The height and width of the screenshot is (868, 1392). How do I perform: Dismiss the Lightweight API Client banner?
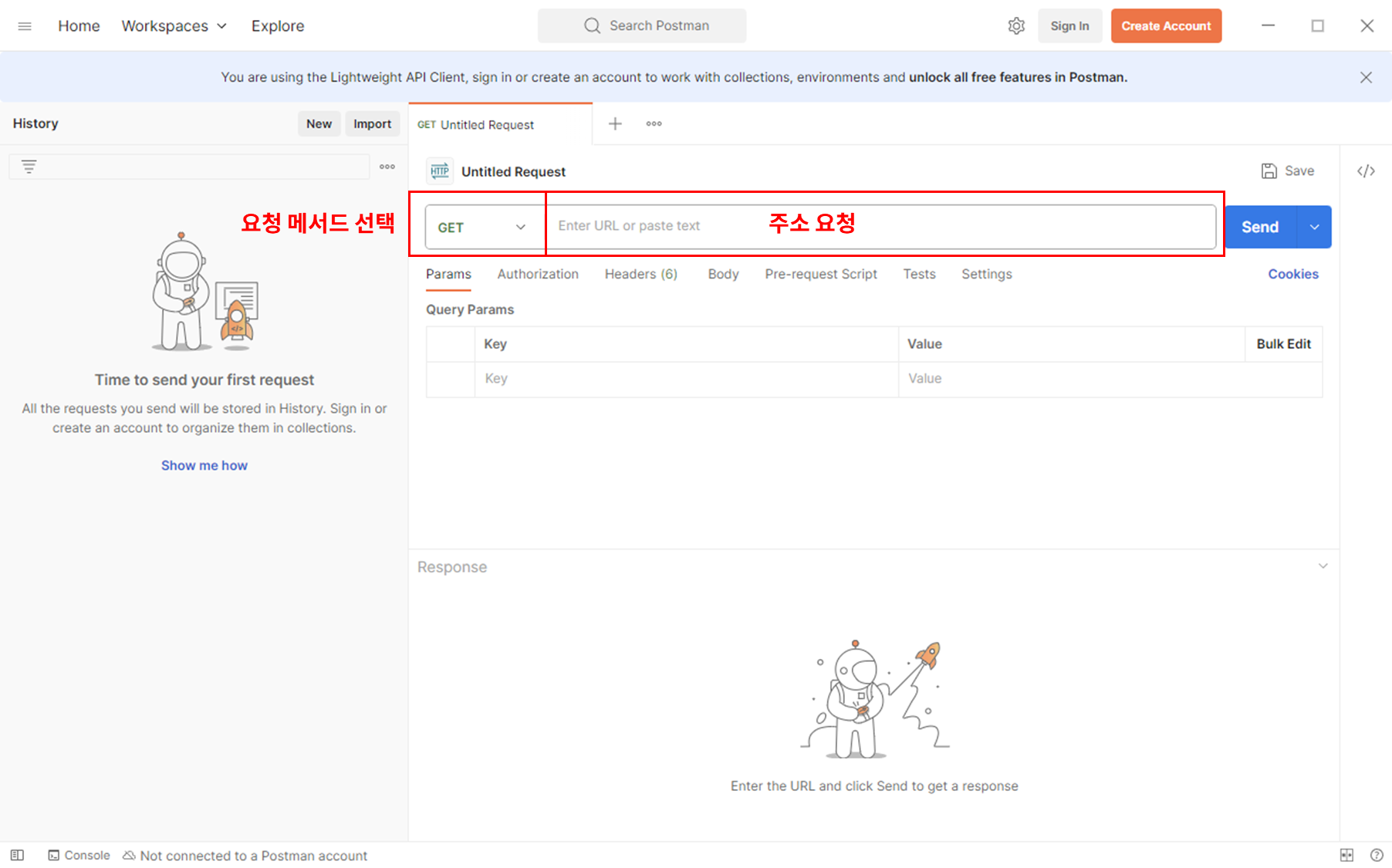1366,77
